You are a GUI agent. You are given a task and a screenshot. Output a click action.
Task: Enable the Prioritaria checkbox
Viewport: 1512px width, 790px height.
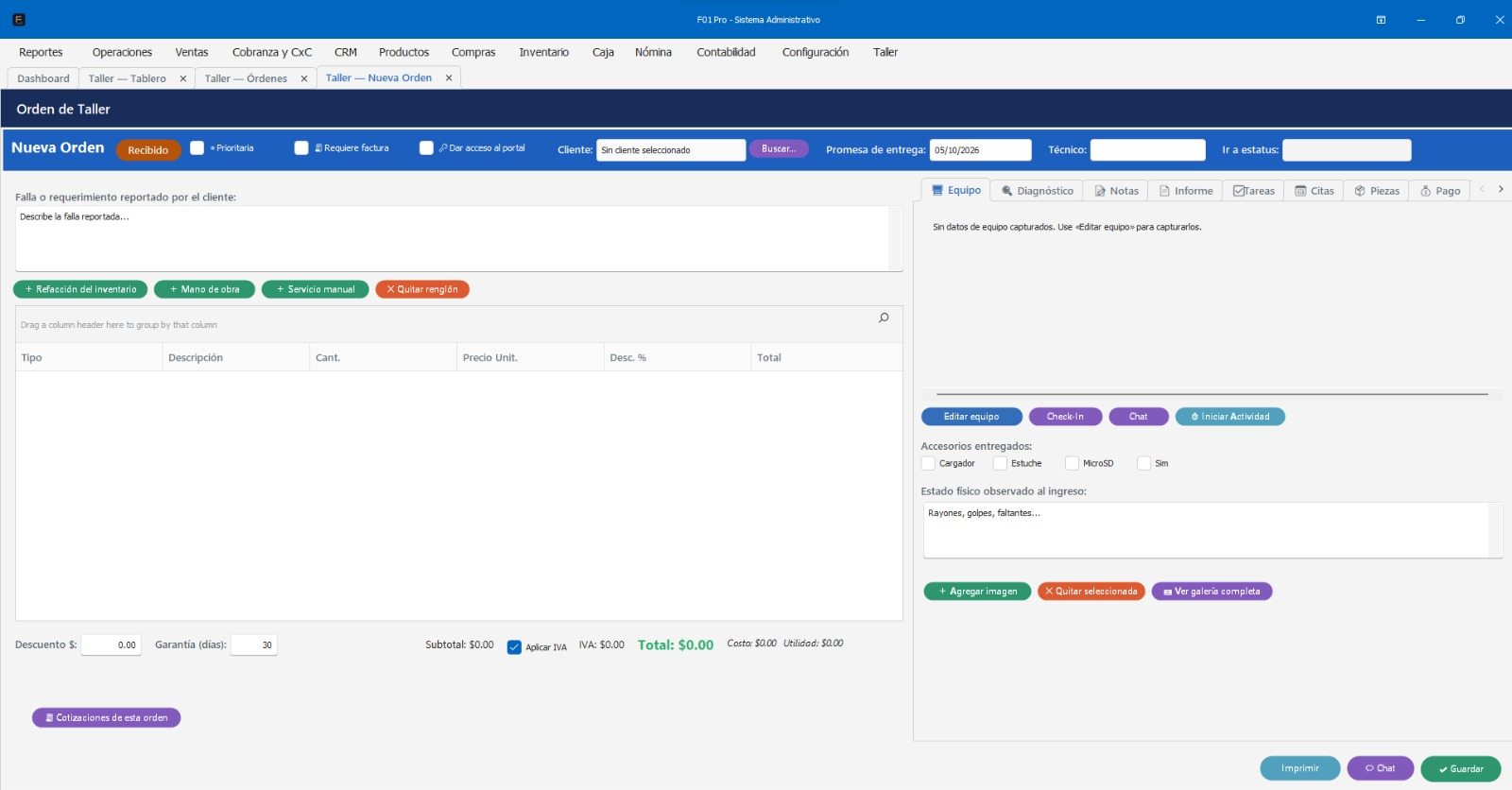tap(197, 148)
